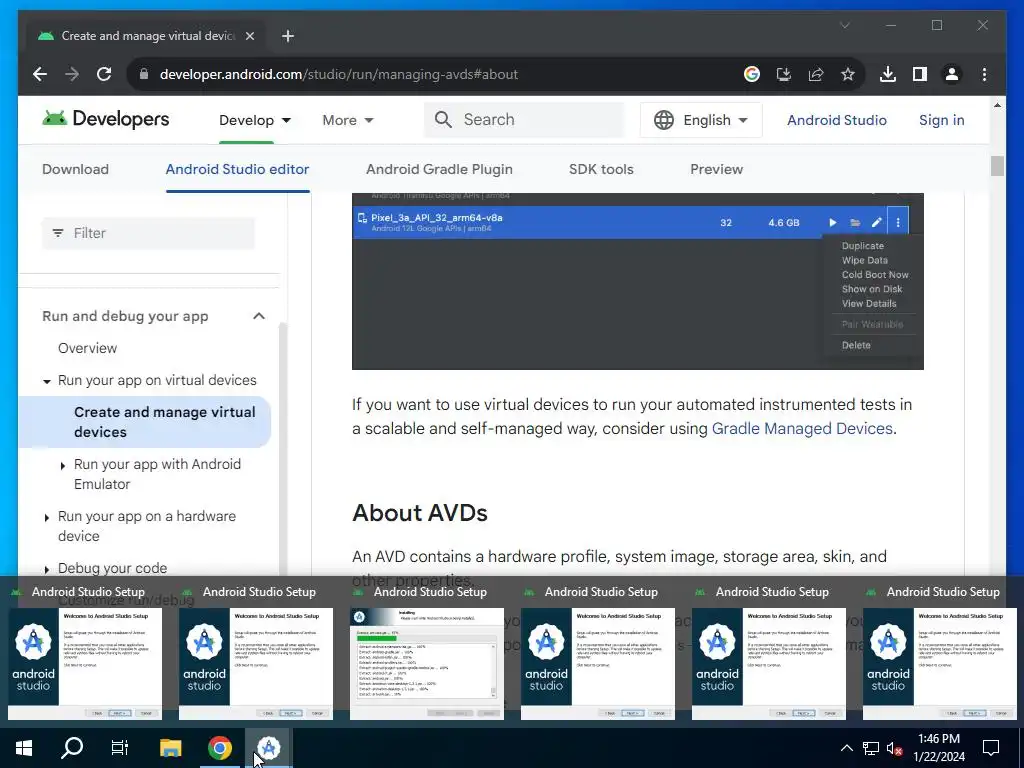Click the Chrome taskbar icon
This screenshot has height=768, width=1024.
click(220, 748)
